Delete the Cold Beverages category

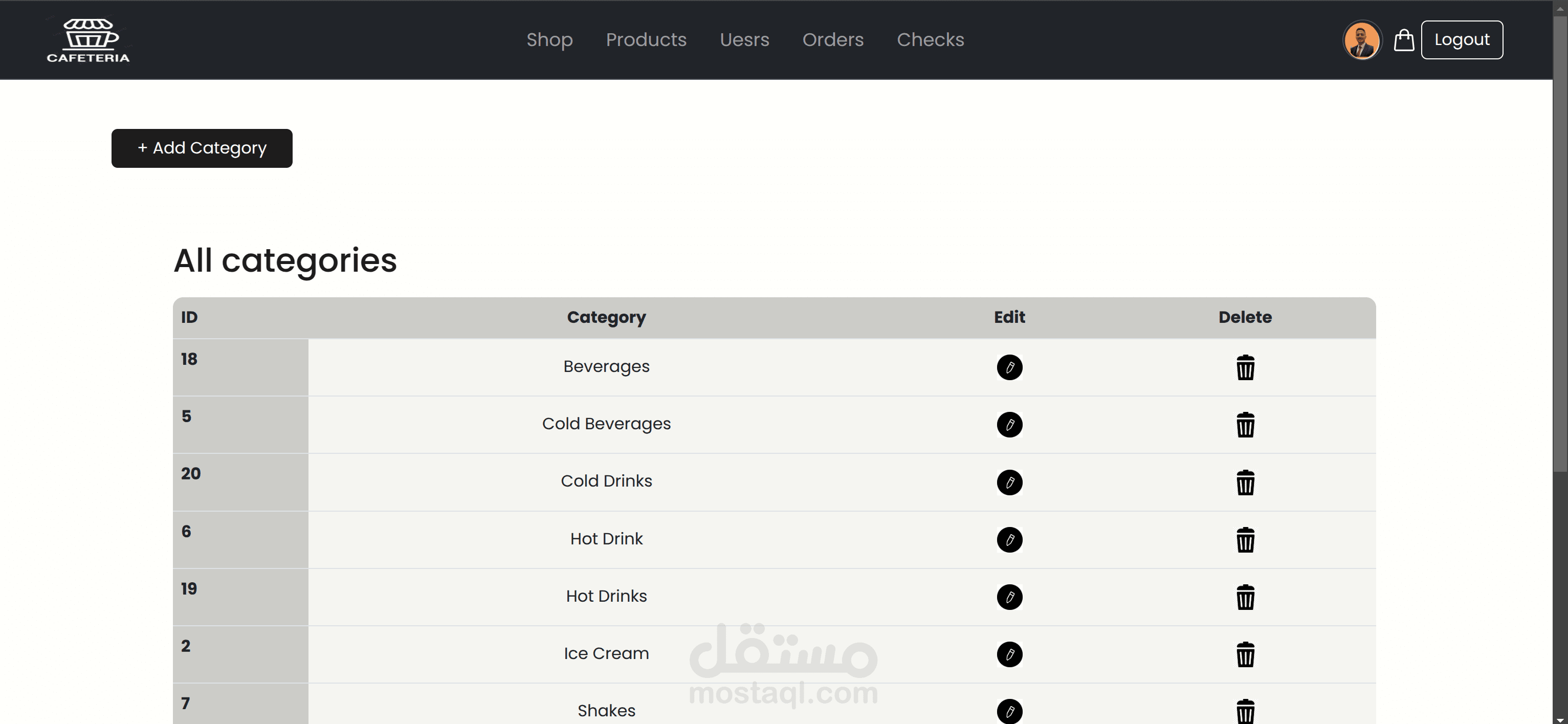point(1245,425)
